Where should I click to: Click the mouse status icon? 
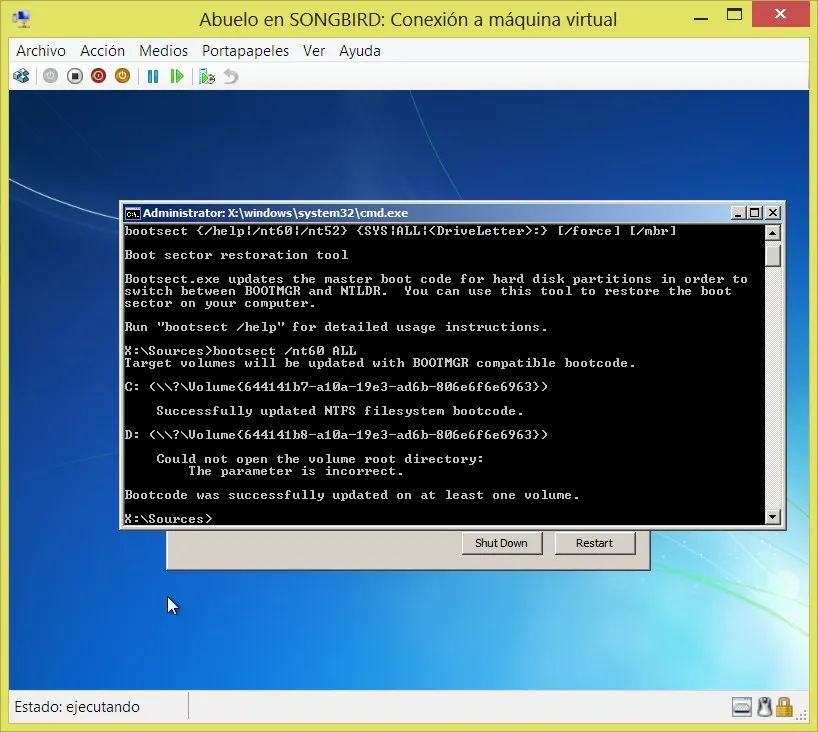[764, 707]
